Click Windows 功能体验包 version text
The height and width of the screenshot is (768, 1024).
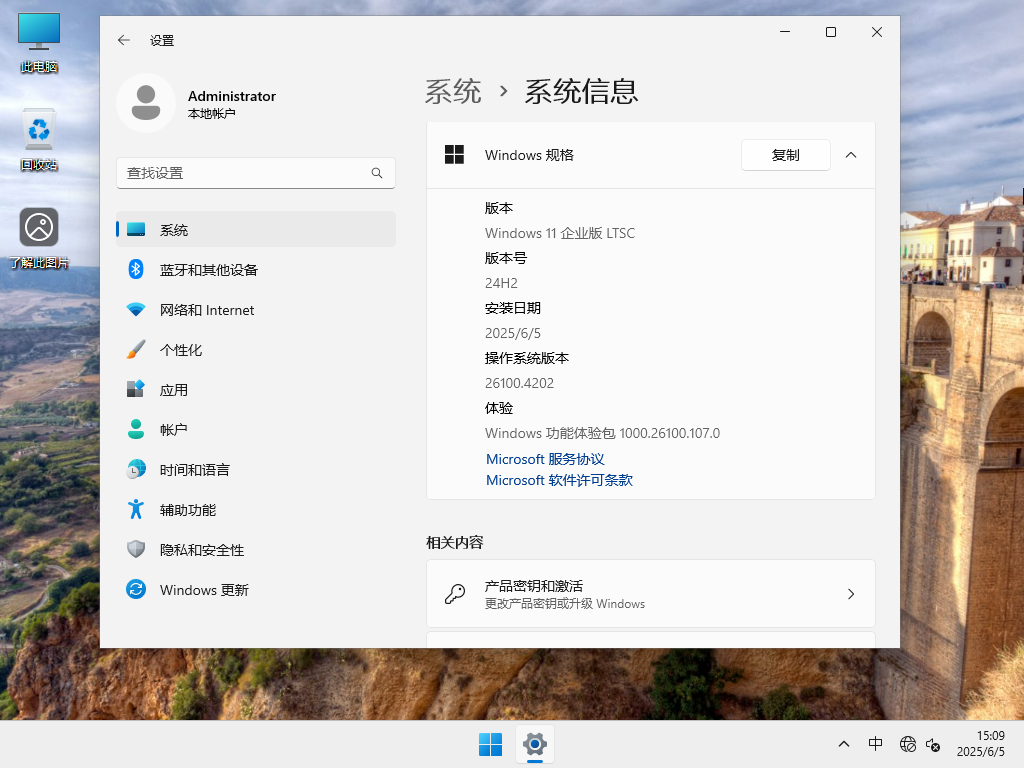pyautogui.click(x=602, y=433)
